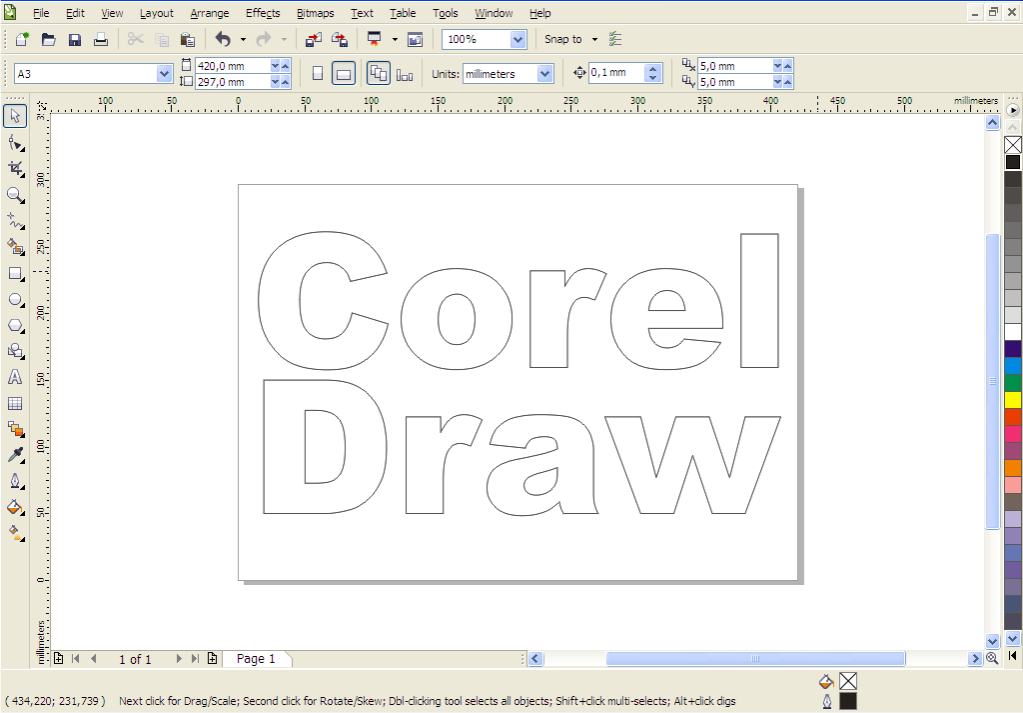Select the Rectangle tool
Viewport: 1023px width, 713px height.
pos(15,273)
